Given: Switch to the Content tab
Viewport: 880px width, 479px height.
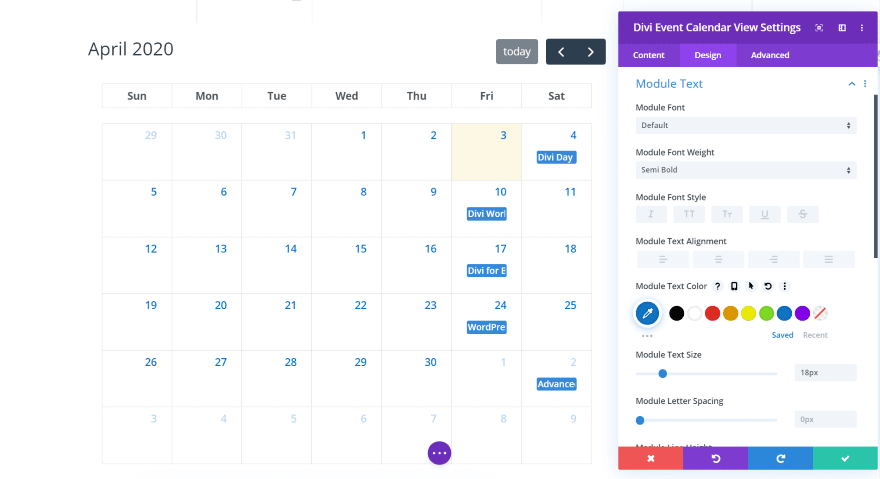Looking at the screenshot, I should [x=649, y=55].
